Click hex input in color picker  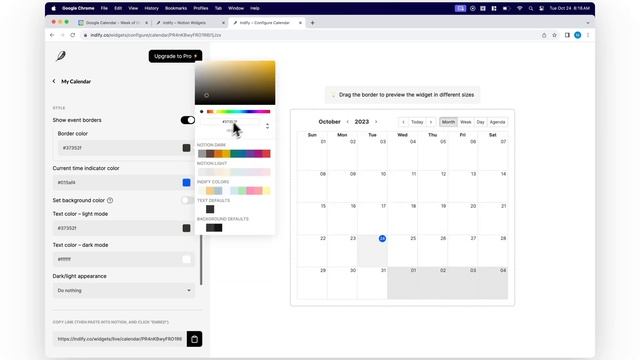(x=230, y=122)
